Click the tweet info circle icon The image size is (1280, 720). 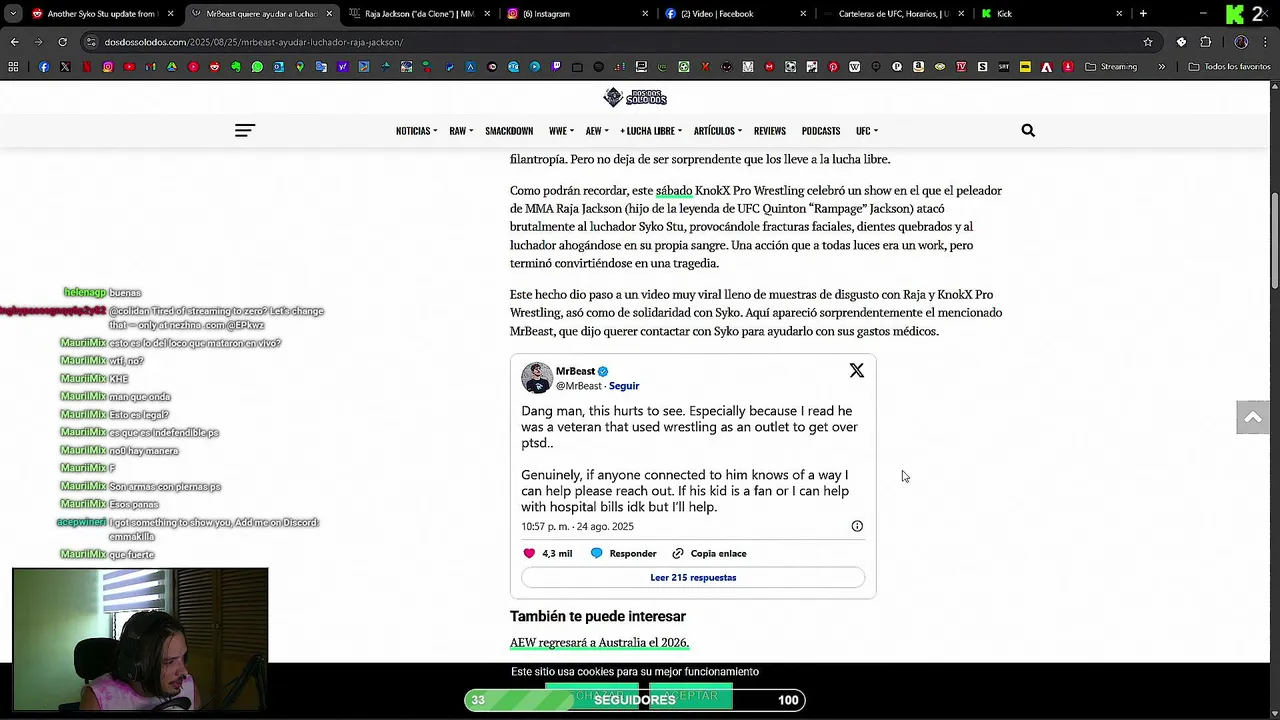(857, 526)
